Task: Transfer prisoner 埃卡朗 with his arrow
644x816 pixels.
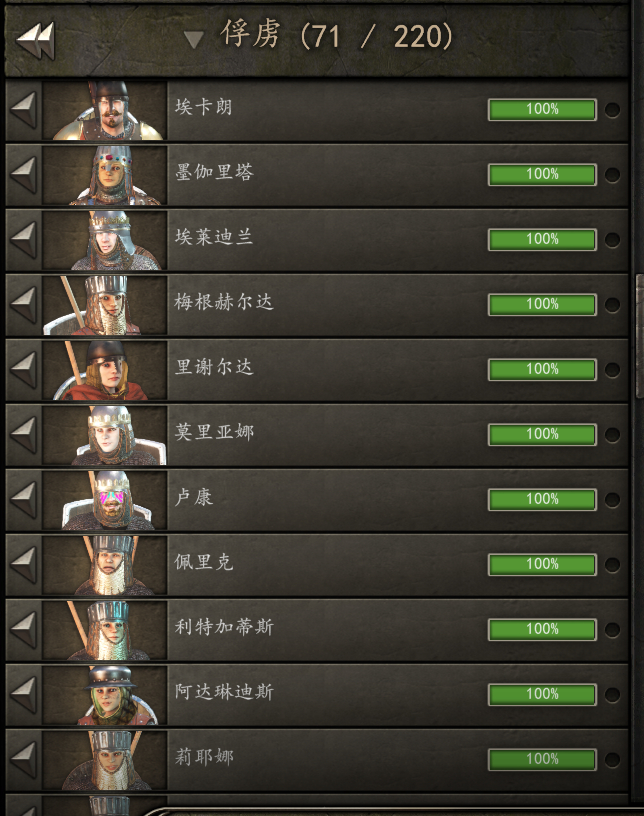Action: (x=23, y=110)
